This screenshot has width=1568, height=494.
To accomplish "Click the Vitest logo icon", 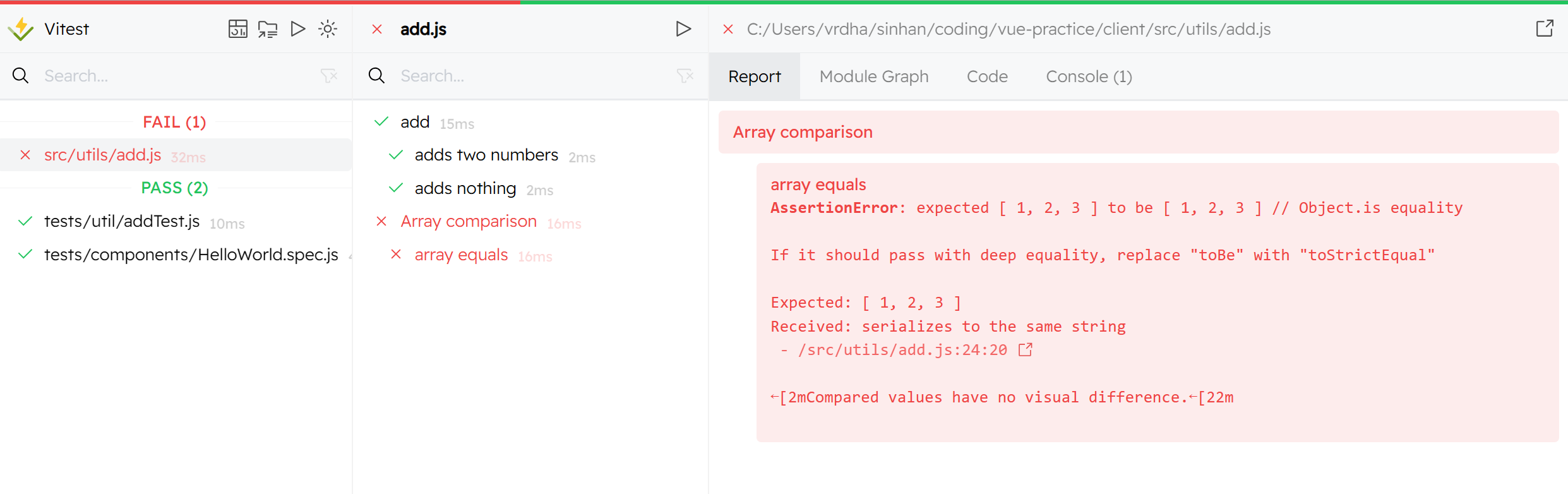I will point(21,29).
